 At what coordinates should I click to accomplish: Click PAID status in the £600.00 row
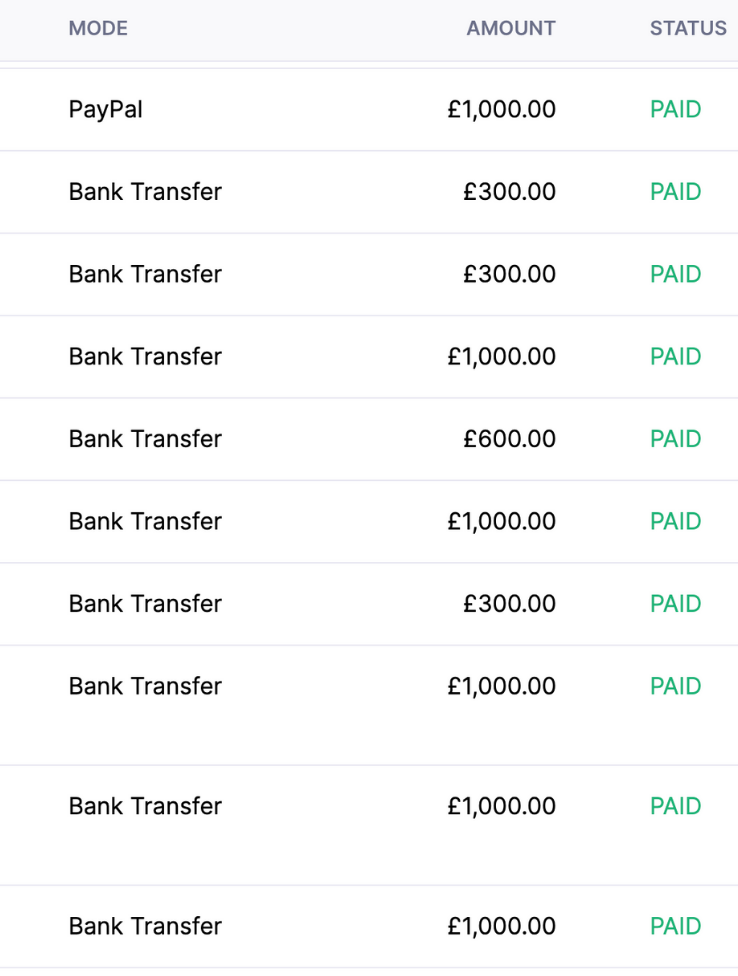click(x=676, y=439)
